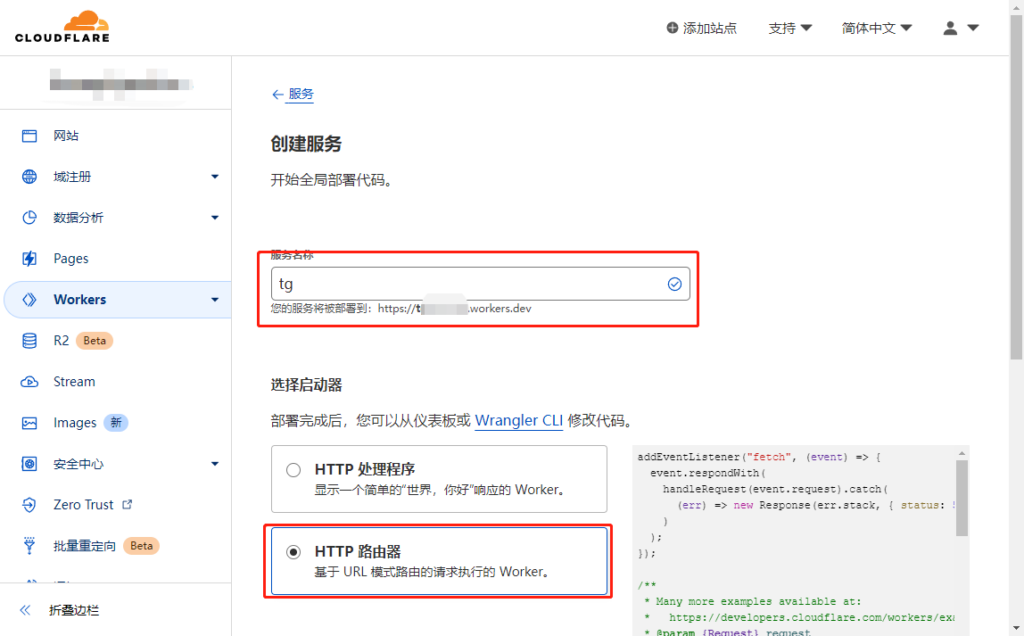Viewport: 1024px width, 636px height.
Task: Open the Workers sidebar item
Action: tap(80, 299)
